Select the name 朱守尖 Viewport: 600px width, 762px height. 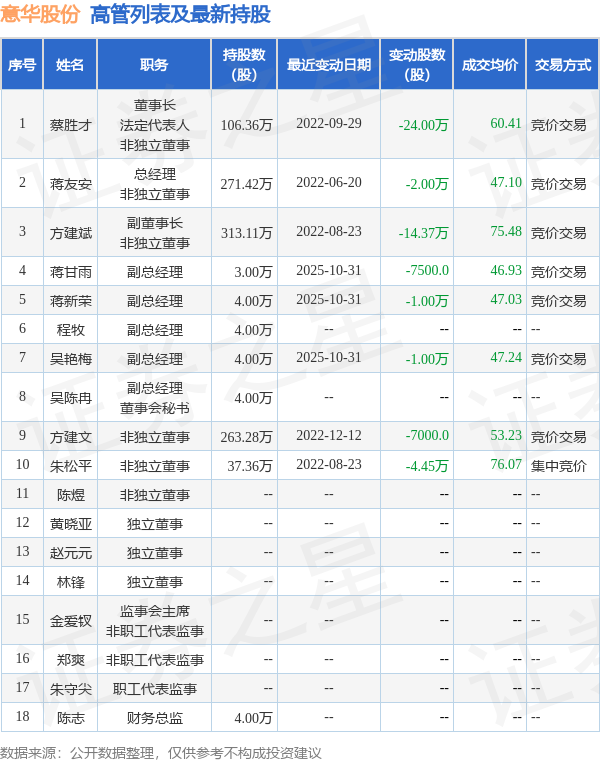point(70,689)
